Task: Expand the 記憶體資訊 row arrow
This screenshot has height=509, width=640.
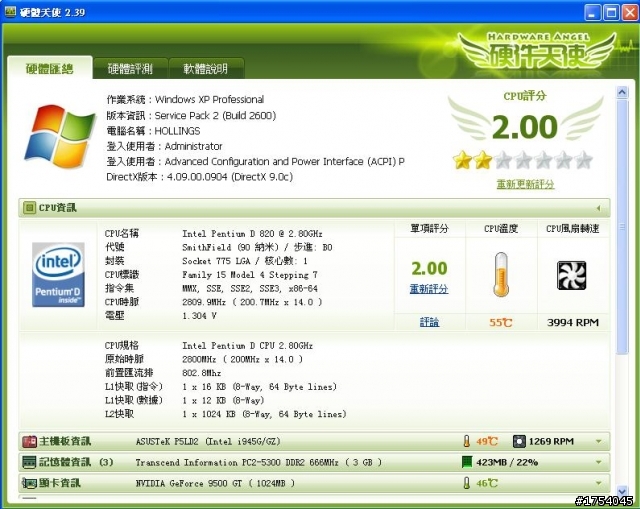Action: 599,462
